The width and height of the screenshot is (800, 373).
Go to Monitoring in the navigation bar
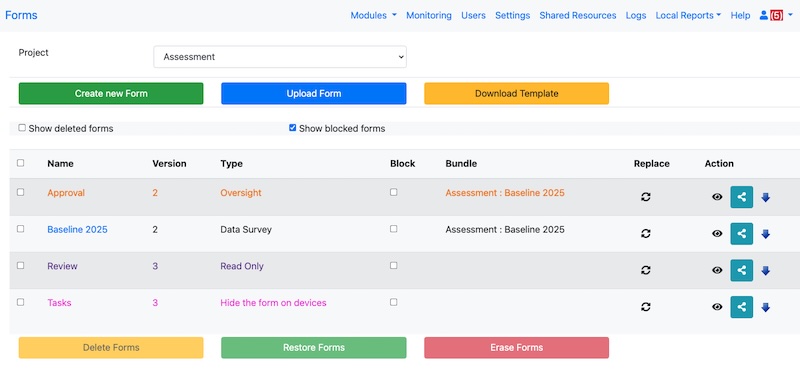tap(429, 15)
